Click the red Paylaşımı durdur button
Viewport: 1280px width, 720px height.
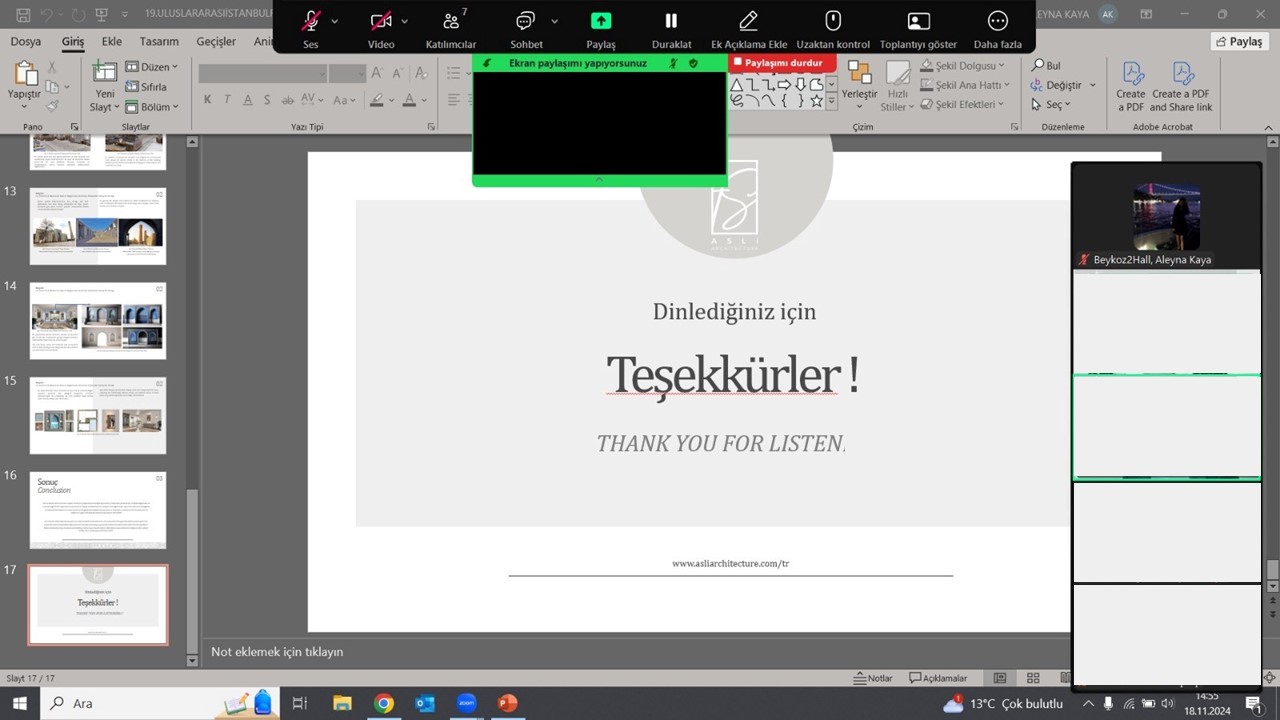[782, 63]
